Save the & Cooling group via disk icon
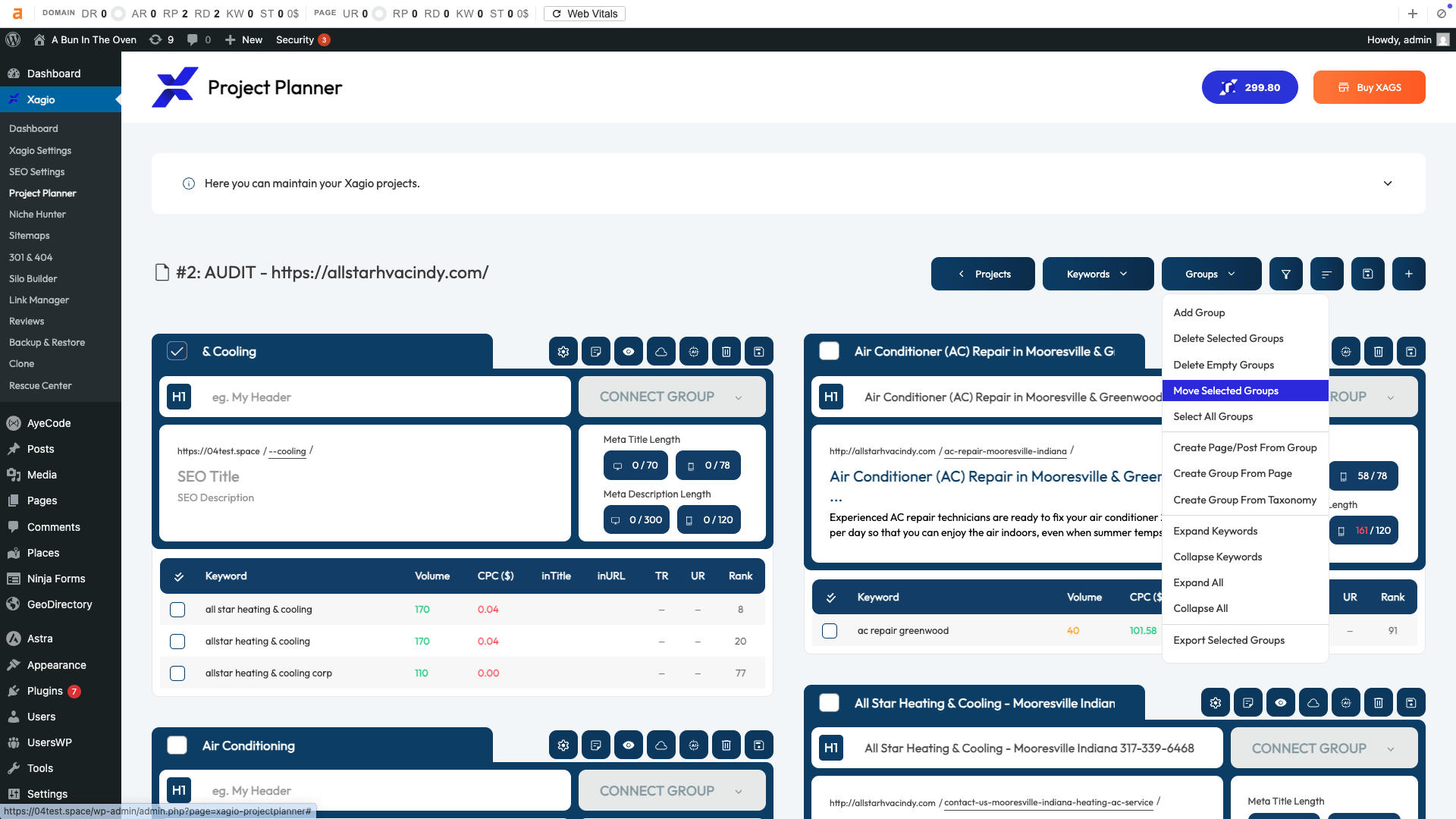This screenshot has height=819, width=1456. [x=758, y=352]
